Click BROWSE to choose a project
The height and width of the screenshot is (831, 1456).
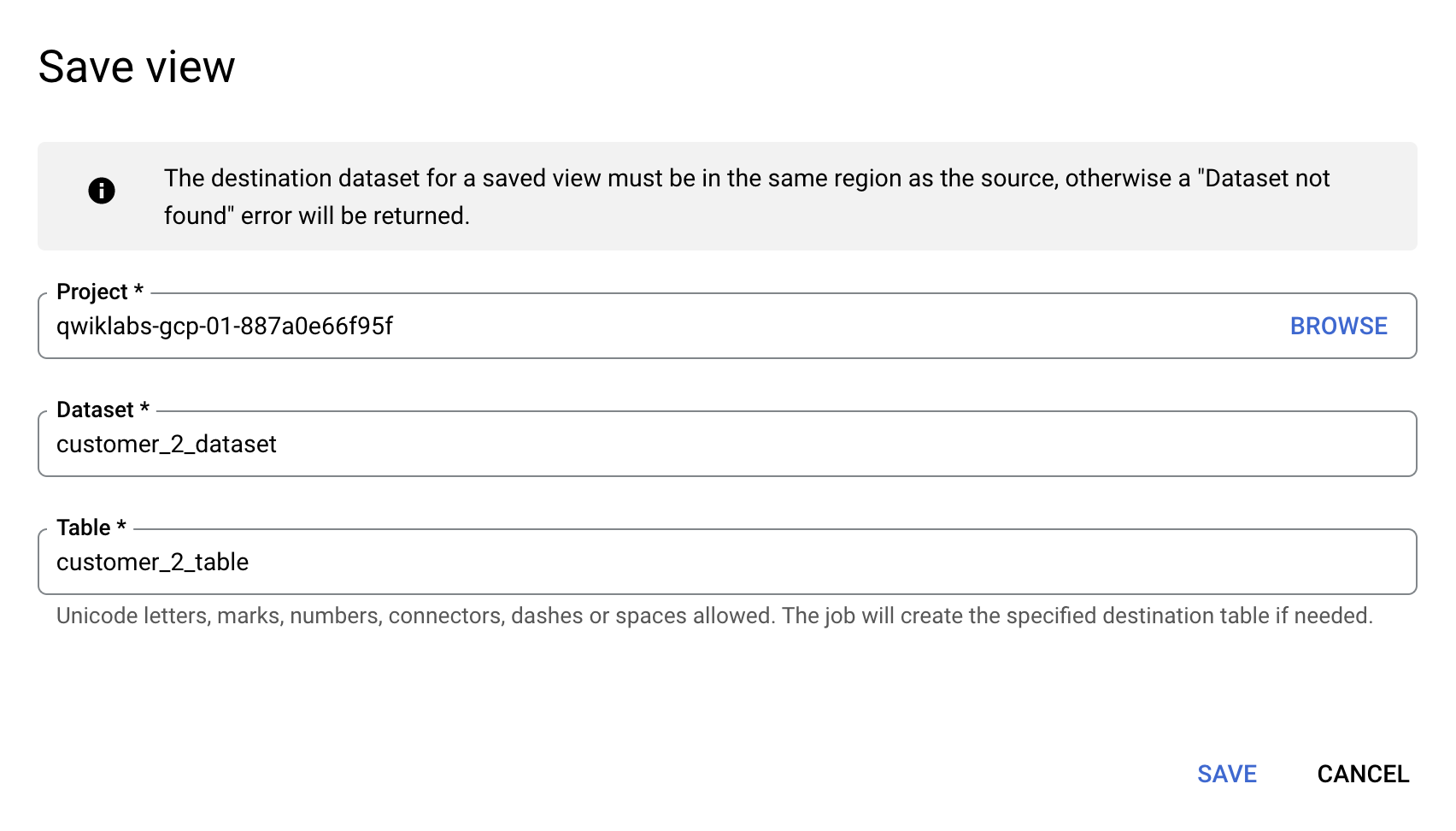pos(1338,326)
